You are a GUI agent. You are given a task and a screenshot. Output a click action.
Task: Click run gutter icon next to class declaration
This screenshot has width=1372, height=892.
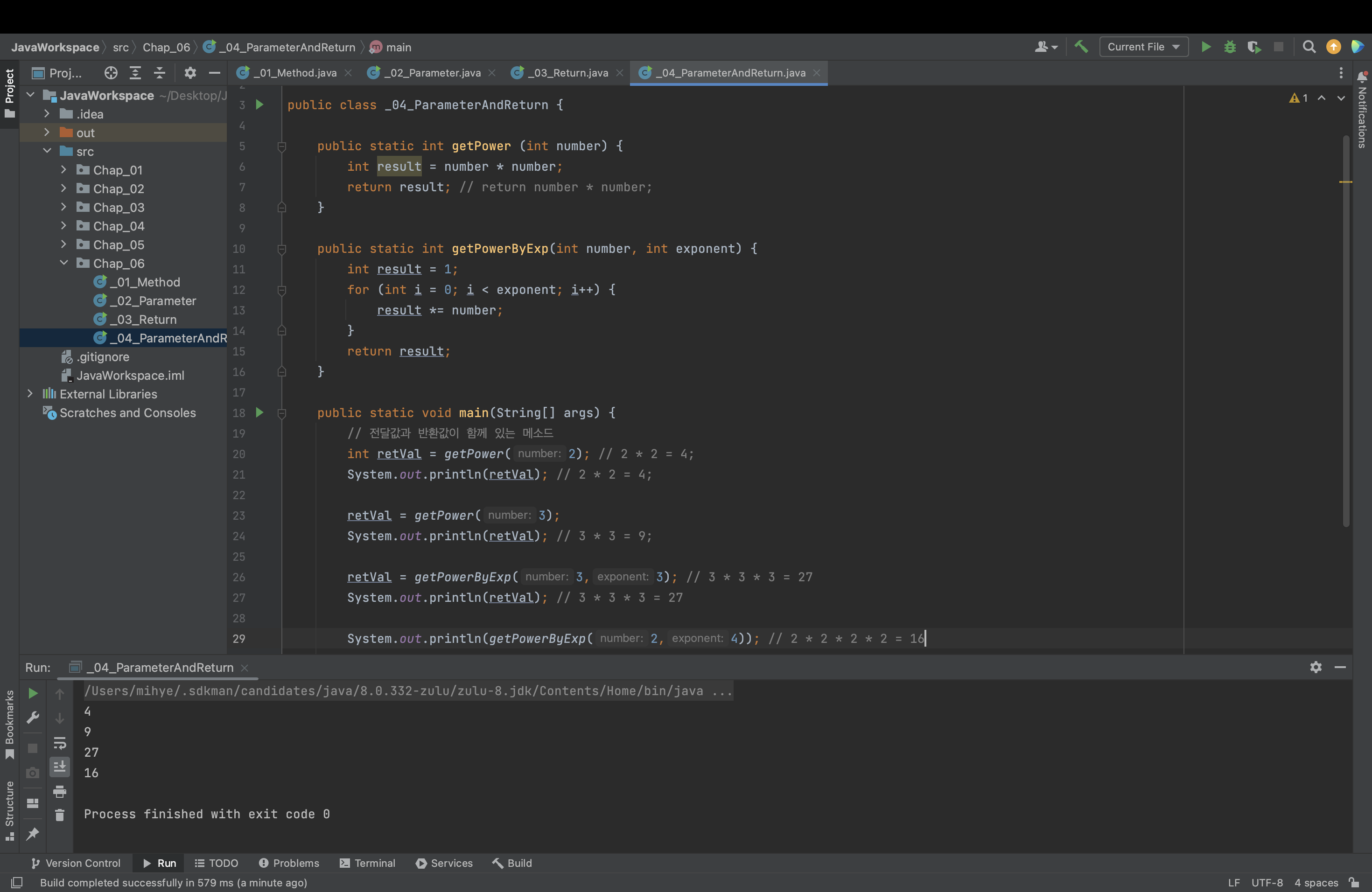coord(259,105)
